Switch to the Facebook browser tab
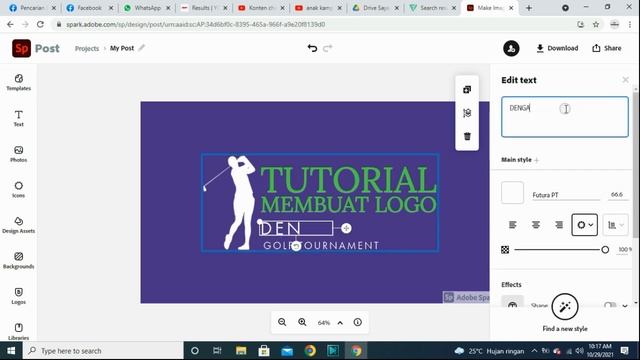 [x=89, y=8]
